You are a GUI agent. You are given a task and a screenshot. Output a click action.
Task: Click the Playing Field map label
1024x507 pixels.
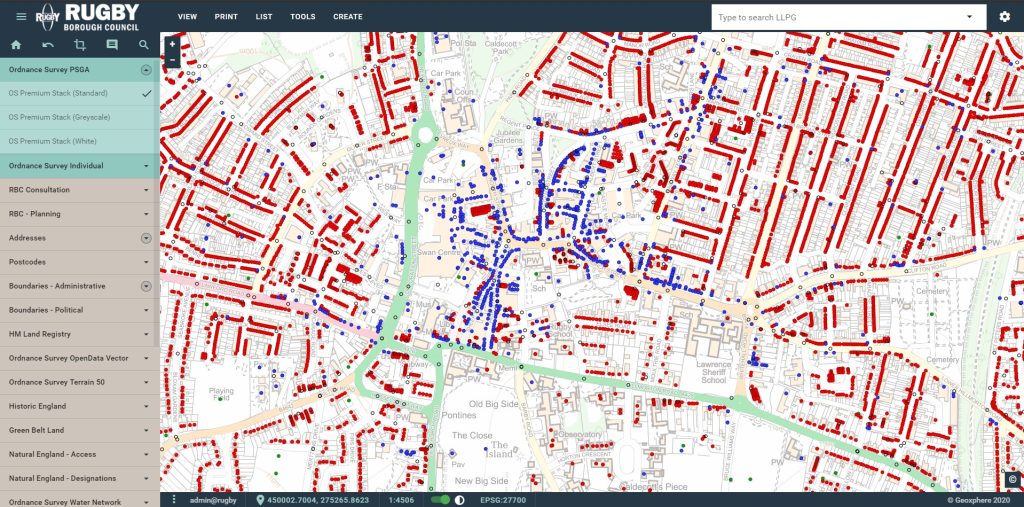pos(221,395)
